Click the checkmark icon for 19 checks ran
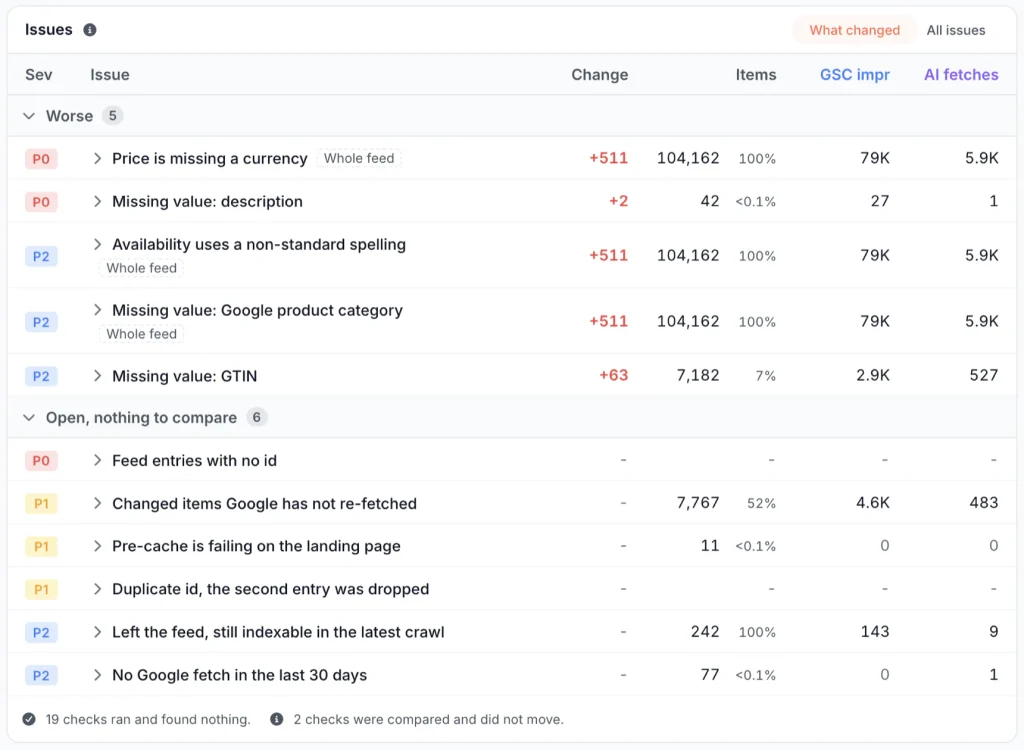Viewport: 1024px width, 750px height. point(29,719)
